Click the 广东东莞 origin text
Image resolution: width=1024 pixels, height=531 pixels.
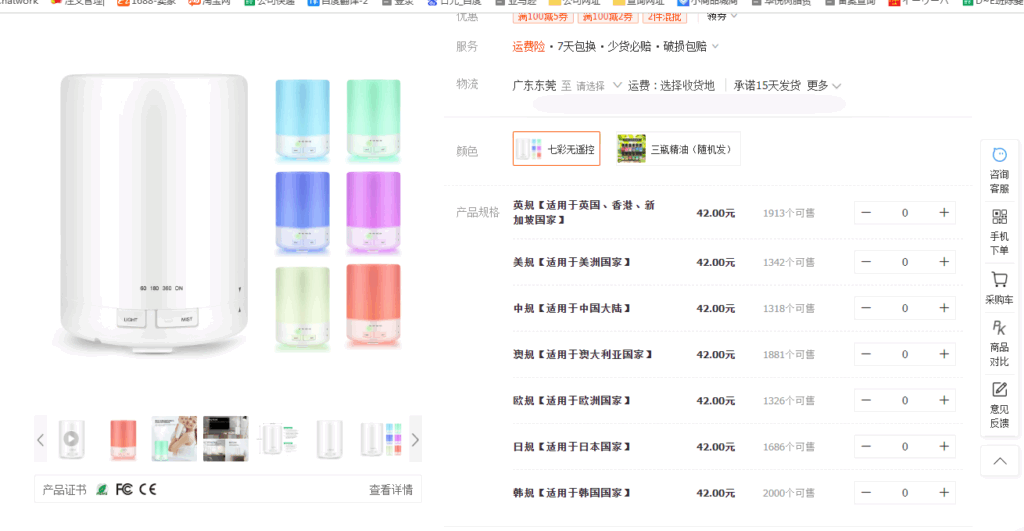(x=534, y=86)
